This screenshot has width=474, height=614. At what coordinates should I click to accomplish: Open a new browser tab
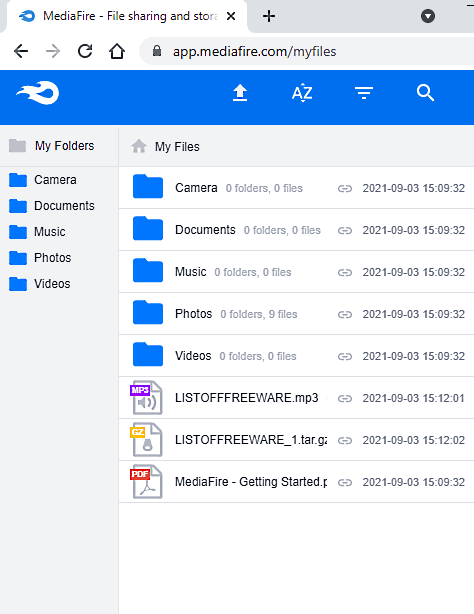(x=269, y=16)
